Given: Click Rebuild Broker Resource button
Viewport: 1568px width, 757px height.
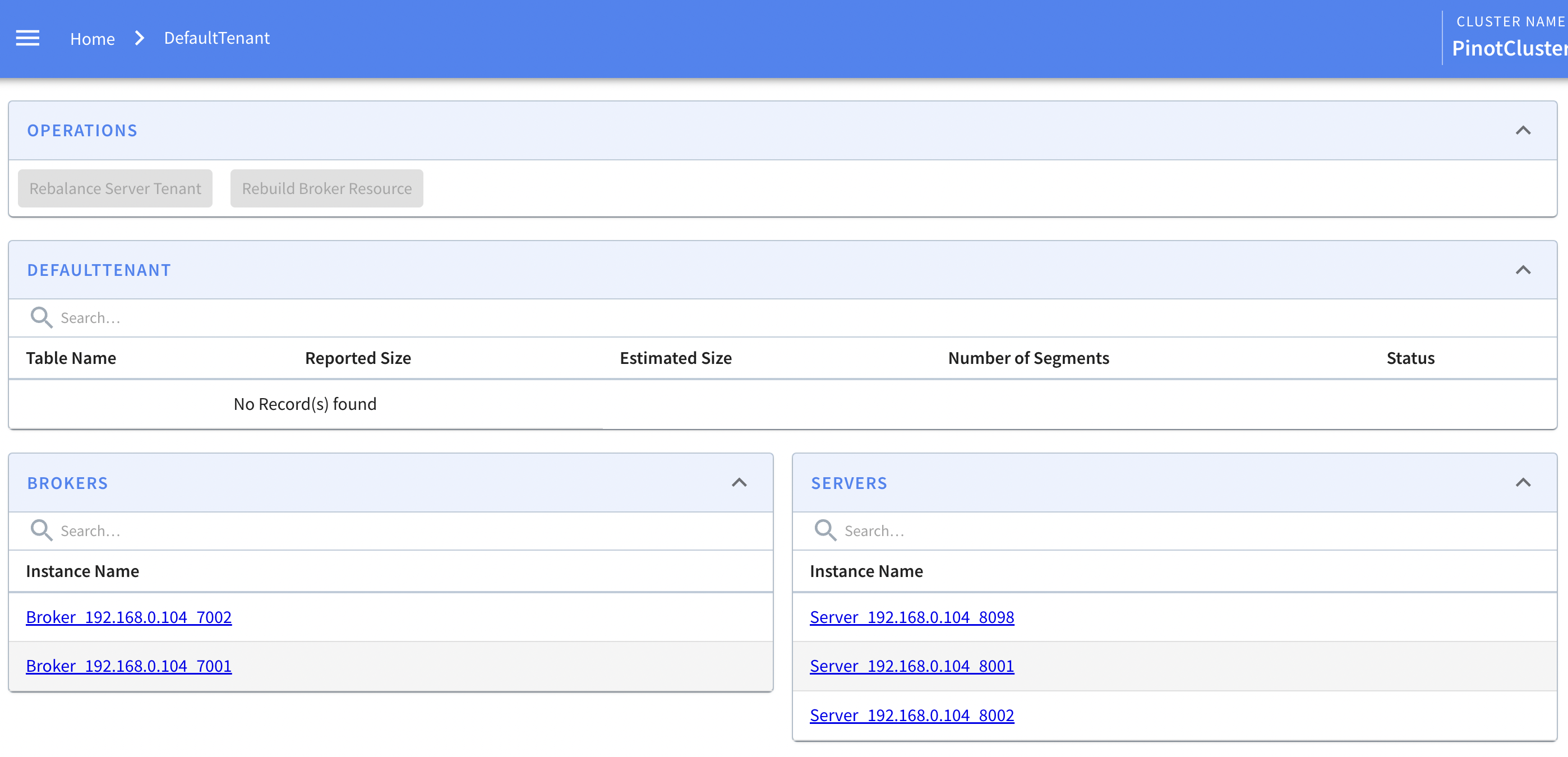Looking at the screenshot, I should click(x=326, y=188).
